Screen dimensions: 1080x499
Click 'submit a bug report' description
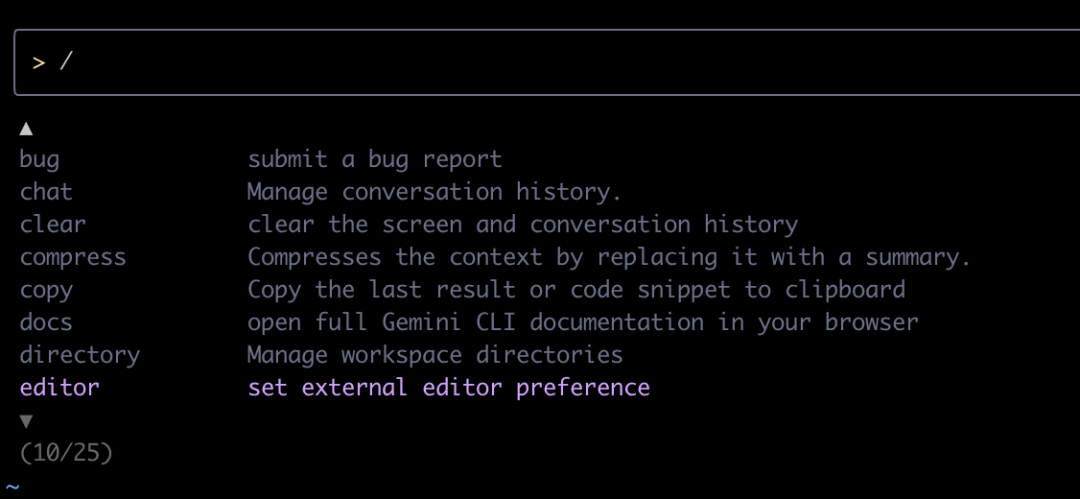click(375, 159)
